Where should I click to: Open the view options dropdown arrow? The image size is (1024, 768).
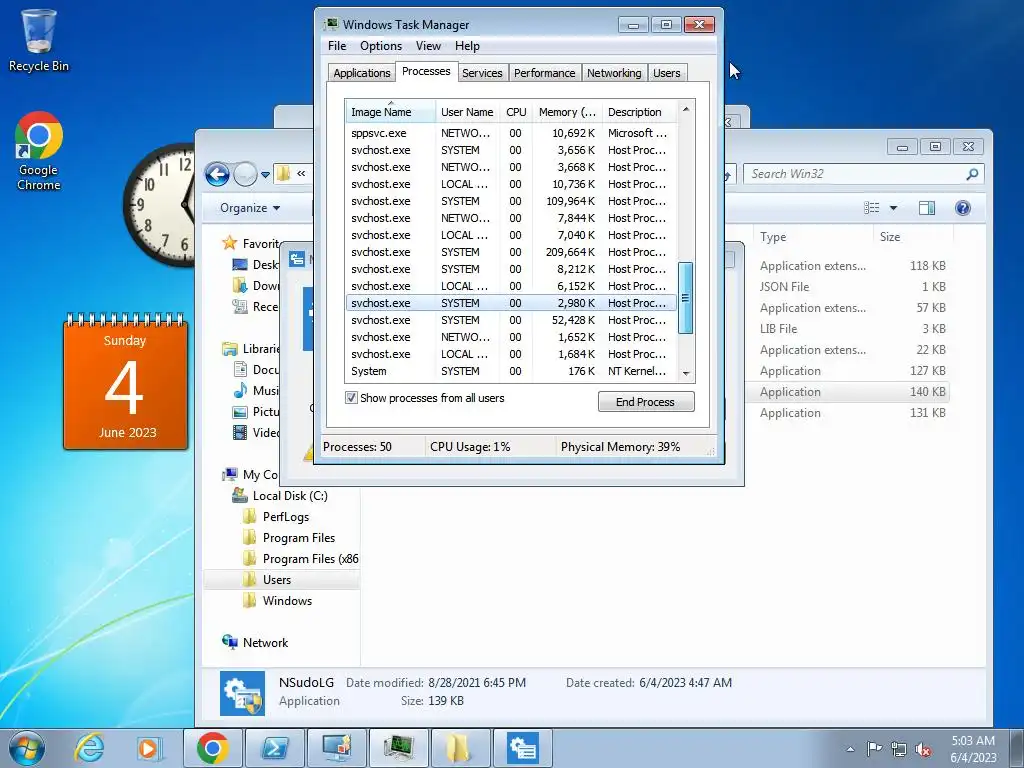pos(893,208)
